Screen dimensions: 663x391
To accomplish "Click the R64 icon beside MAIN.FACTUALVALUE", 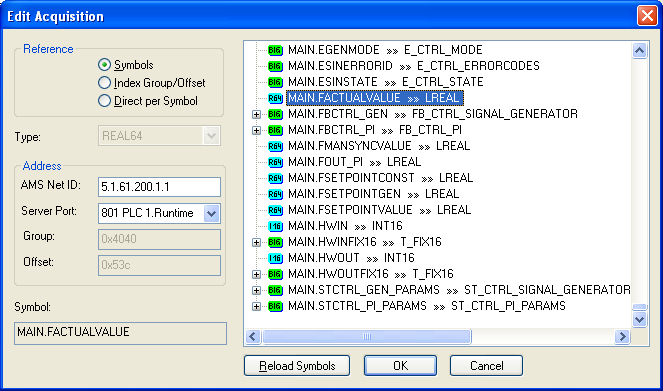I will click(275, 98).
